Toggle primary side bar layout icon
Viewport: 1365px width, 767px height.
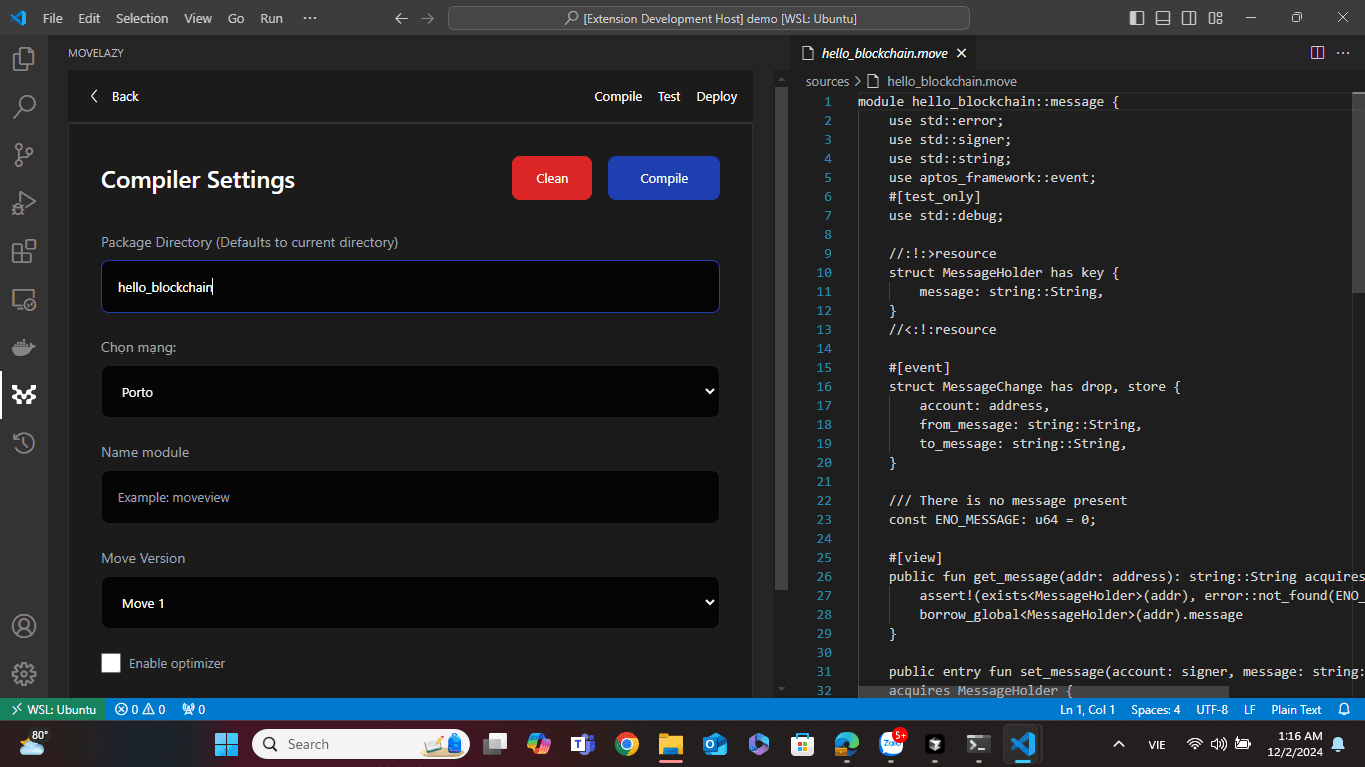tap(1137, 18)
